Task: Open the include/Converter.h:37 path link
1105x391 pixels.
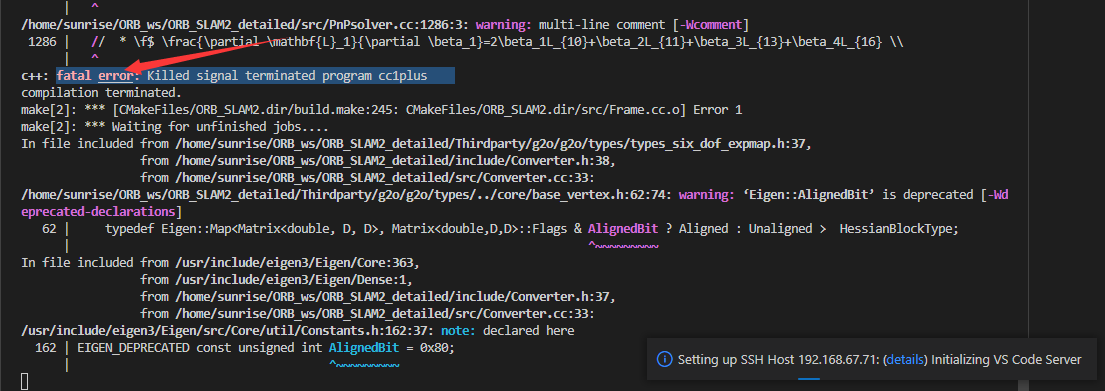Action: point(394,296)
